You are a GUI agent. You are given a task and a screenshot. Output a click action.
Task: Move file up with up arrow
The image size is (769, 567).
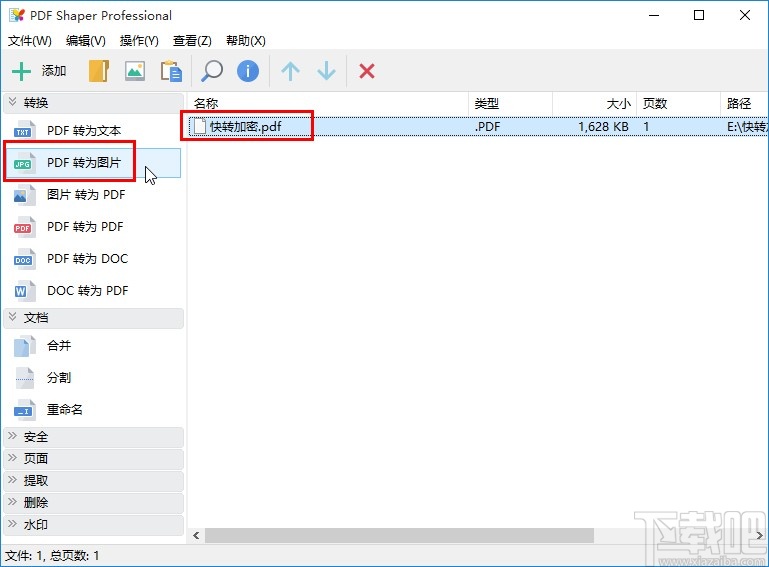[x=290, y=71]
